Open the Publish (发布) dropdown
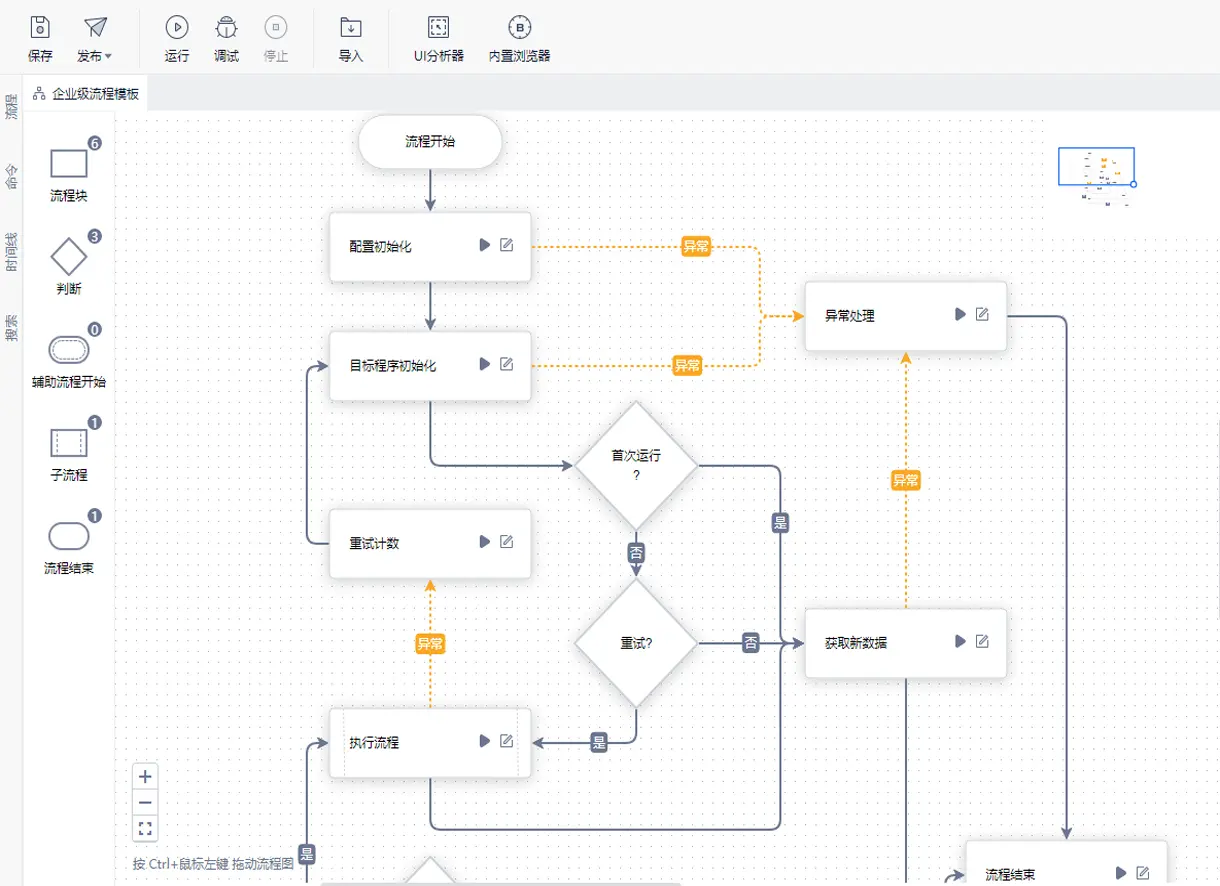 pos(94,39)
